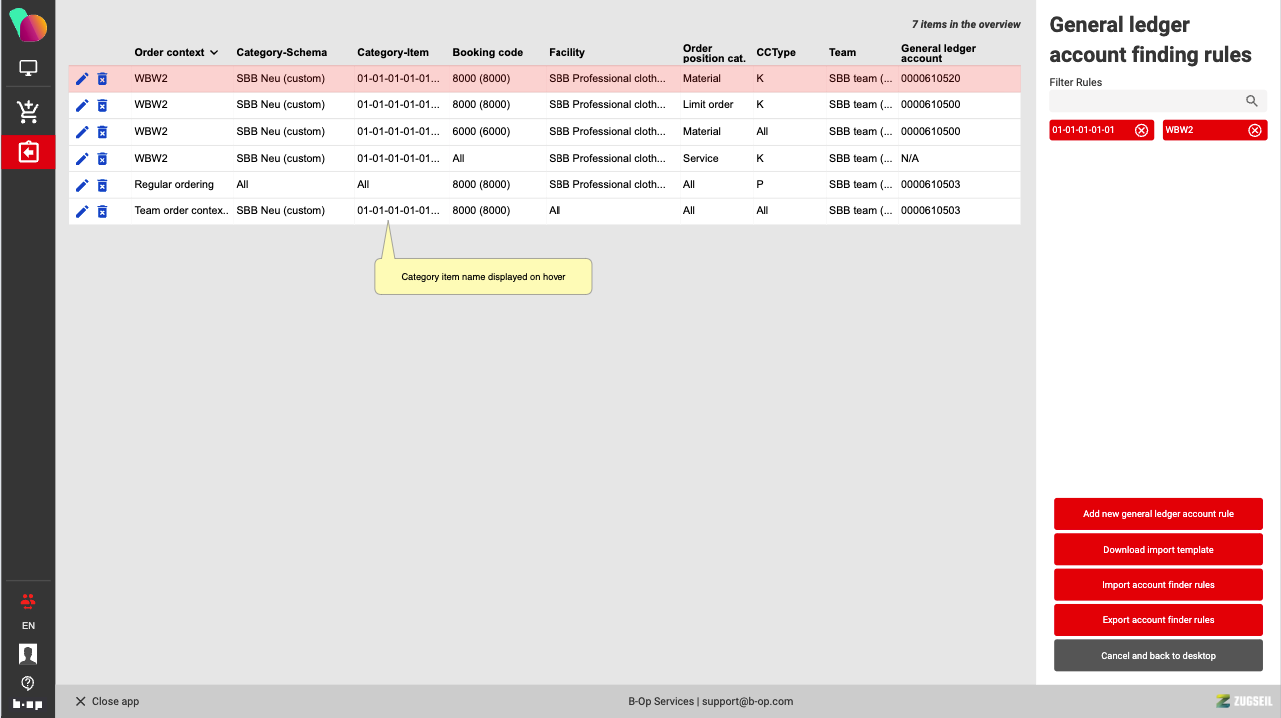Screen dimensions: 1281x718
Task: Click Export account finder rules button
Action: click(1158, 620)
